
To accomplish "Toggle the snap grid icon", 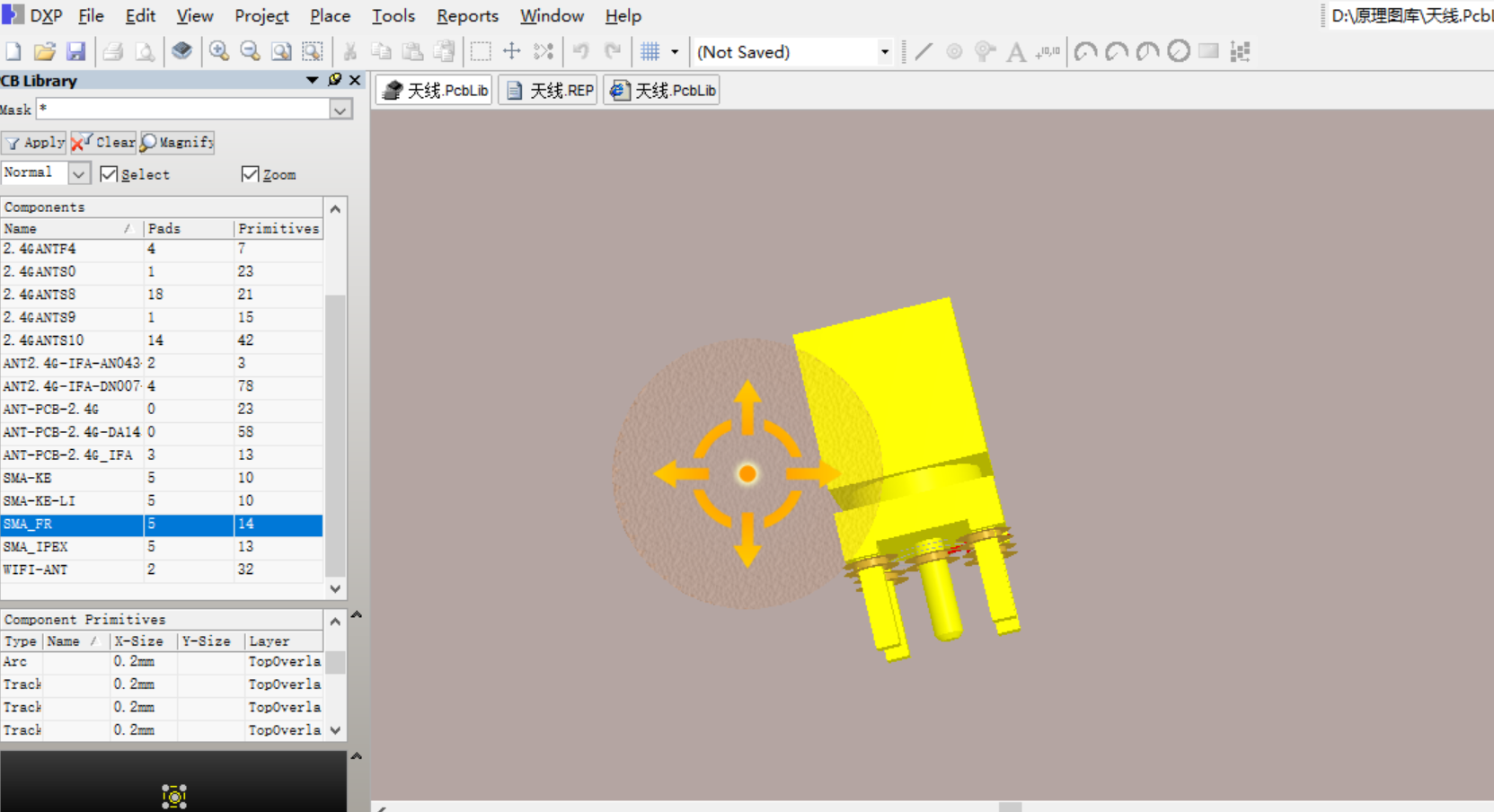I will (650, 51).
